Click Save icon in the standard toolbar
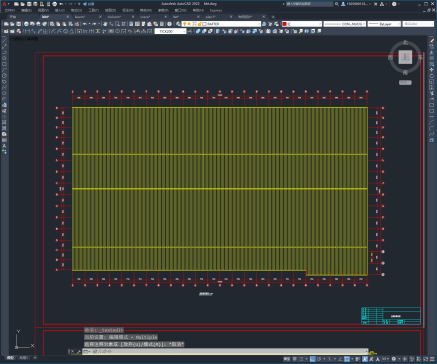The height and width of the screenshot is (364, 437). 19,24
